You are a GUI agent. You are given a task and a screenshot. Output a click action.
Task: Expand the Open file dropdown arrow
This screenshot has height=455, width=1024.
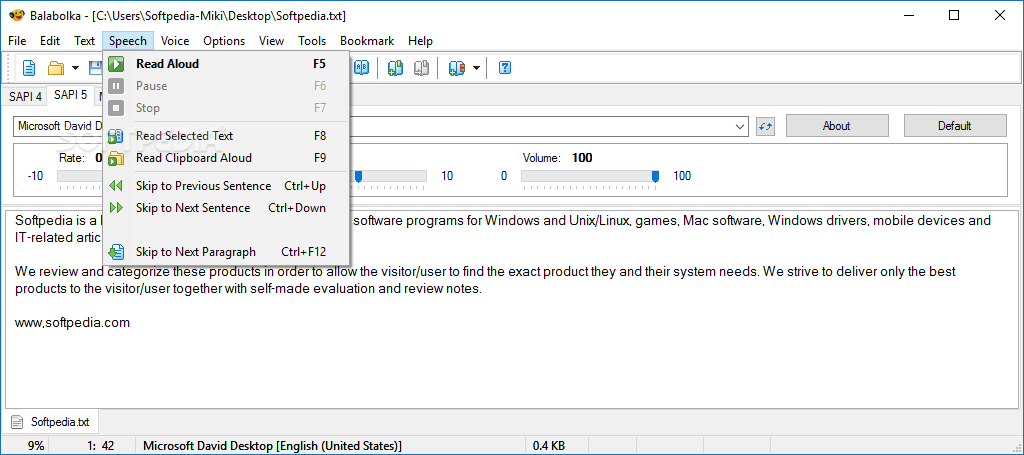pos(75,67)
